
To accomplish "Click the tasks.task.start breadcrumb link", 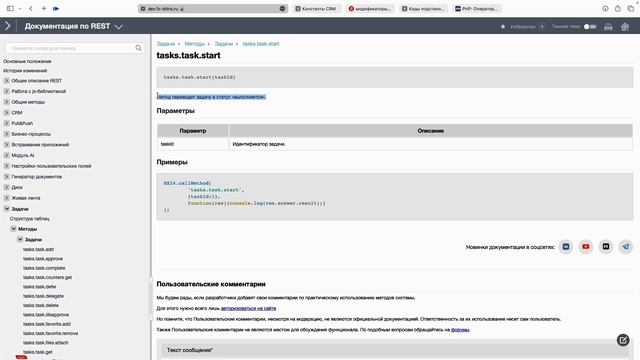I will (261, 44).
